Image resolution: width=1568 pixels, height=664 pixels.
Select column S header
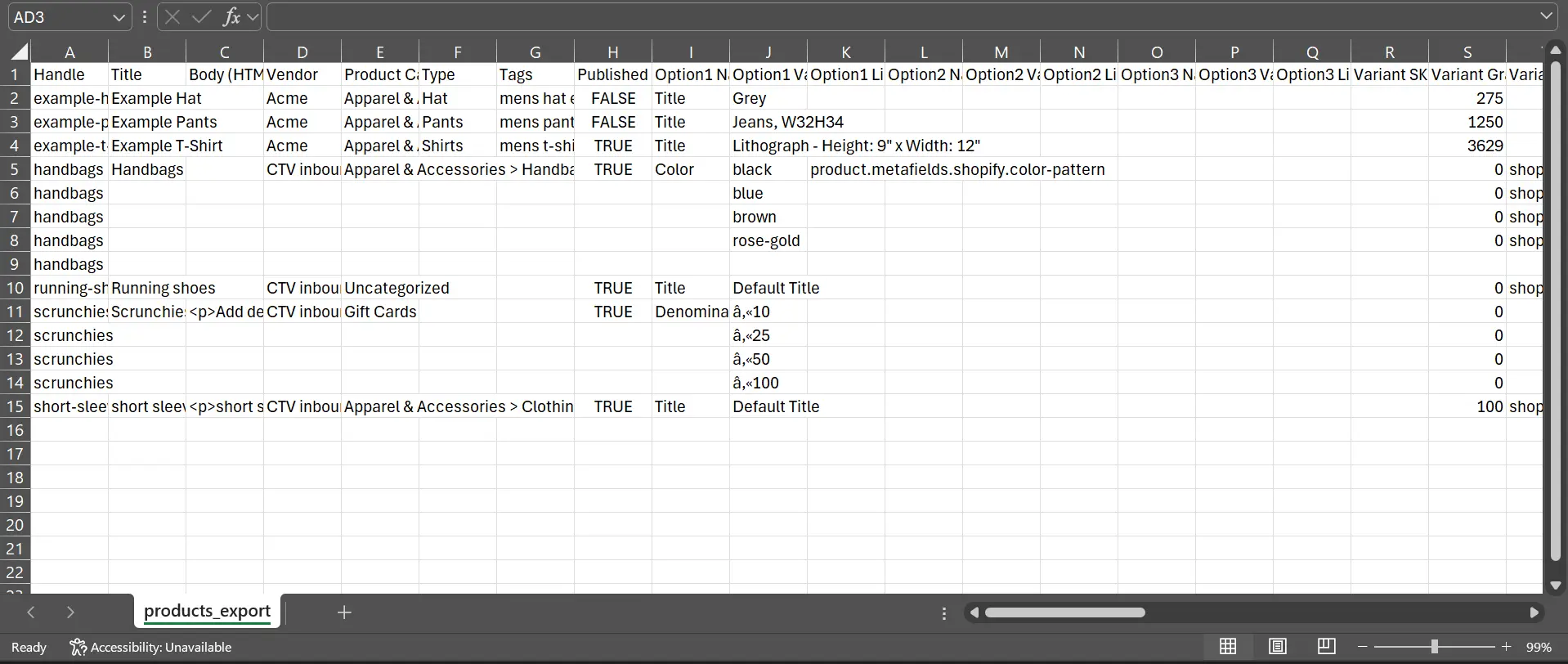click(1467, 52)
